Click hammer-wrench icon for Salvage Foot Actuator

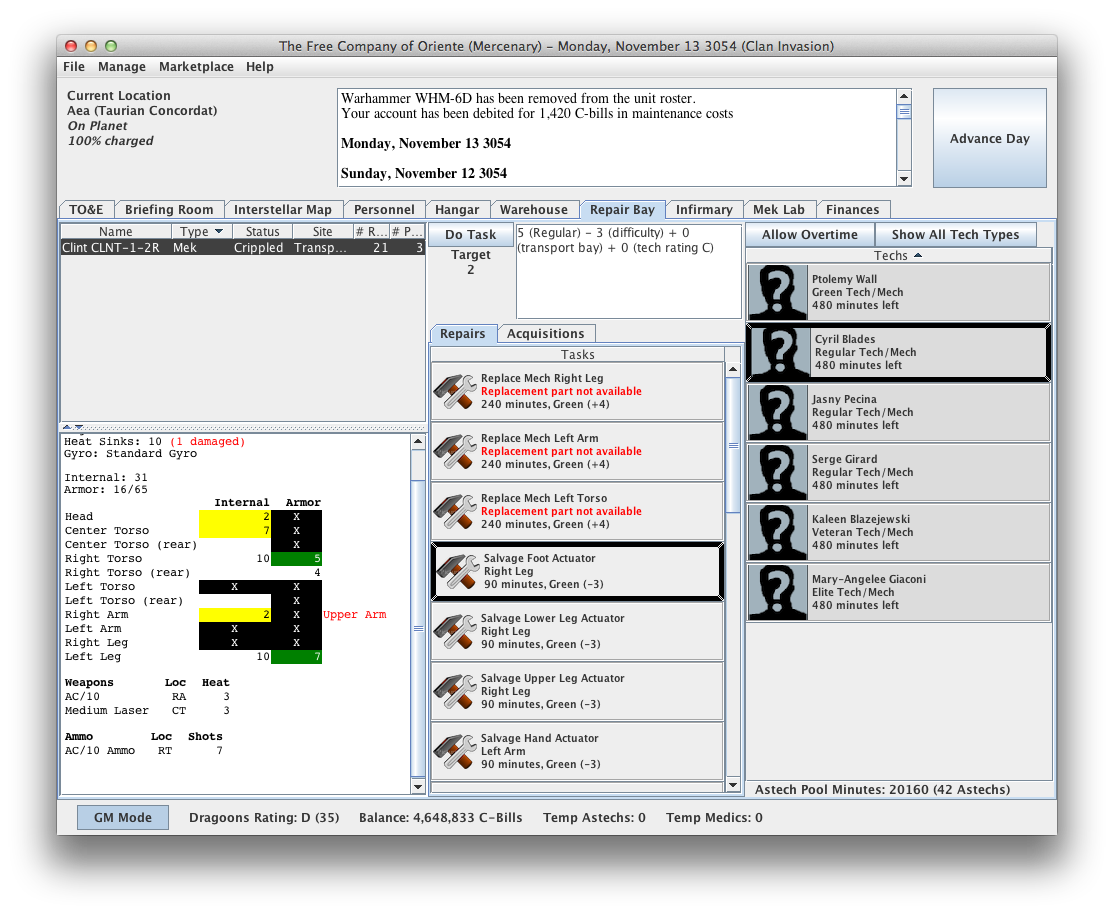(458, 571)
